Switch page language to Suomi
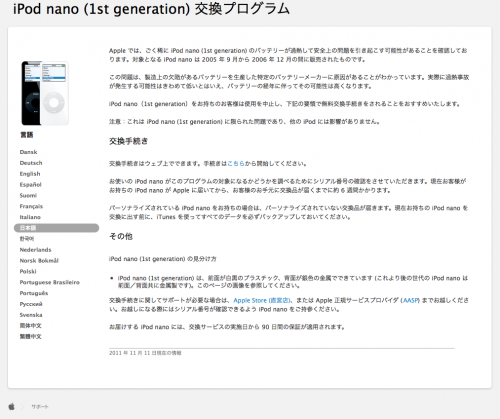The image size is (500, 419). click(x=28, y=195)
